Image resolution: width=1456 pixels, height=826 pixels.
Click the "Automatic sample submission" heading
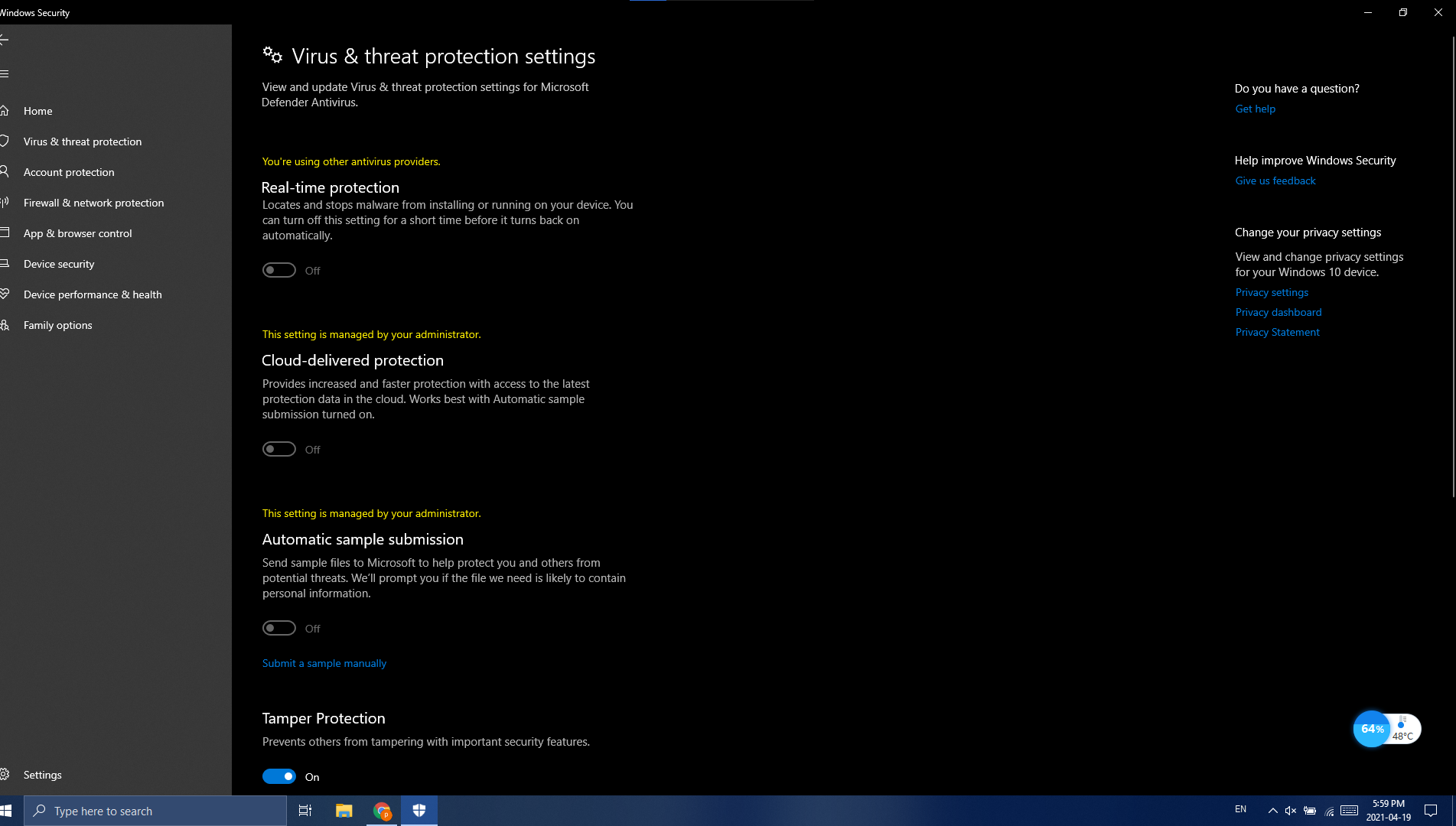[363, 539]
